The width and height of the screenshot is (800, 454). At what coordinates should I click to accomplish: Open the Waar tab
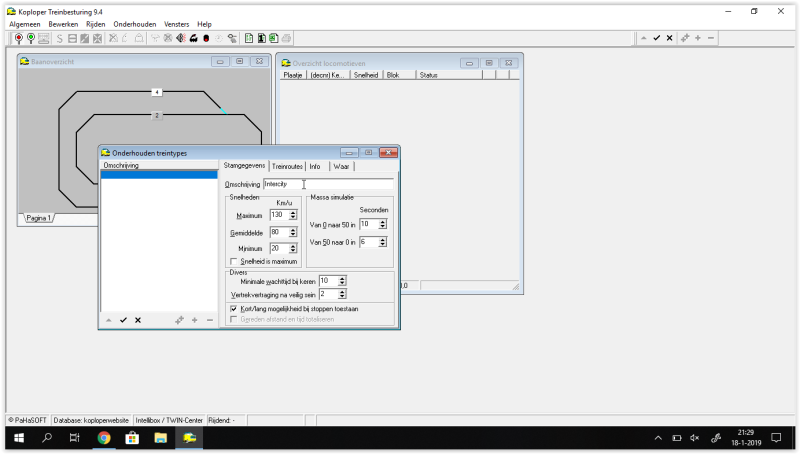pyautogui.click(x=342, y=166)
